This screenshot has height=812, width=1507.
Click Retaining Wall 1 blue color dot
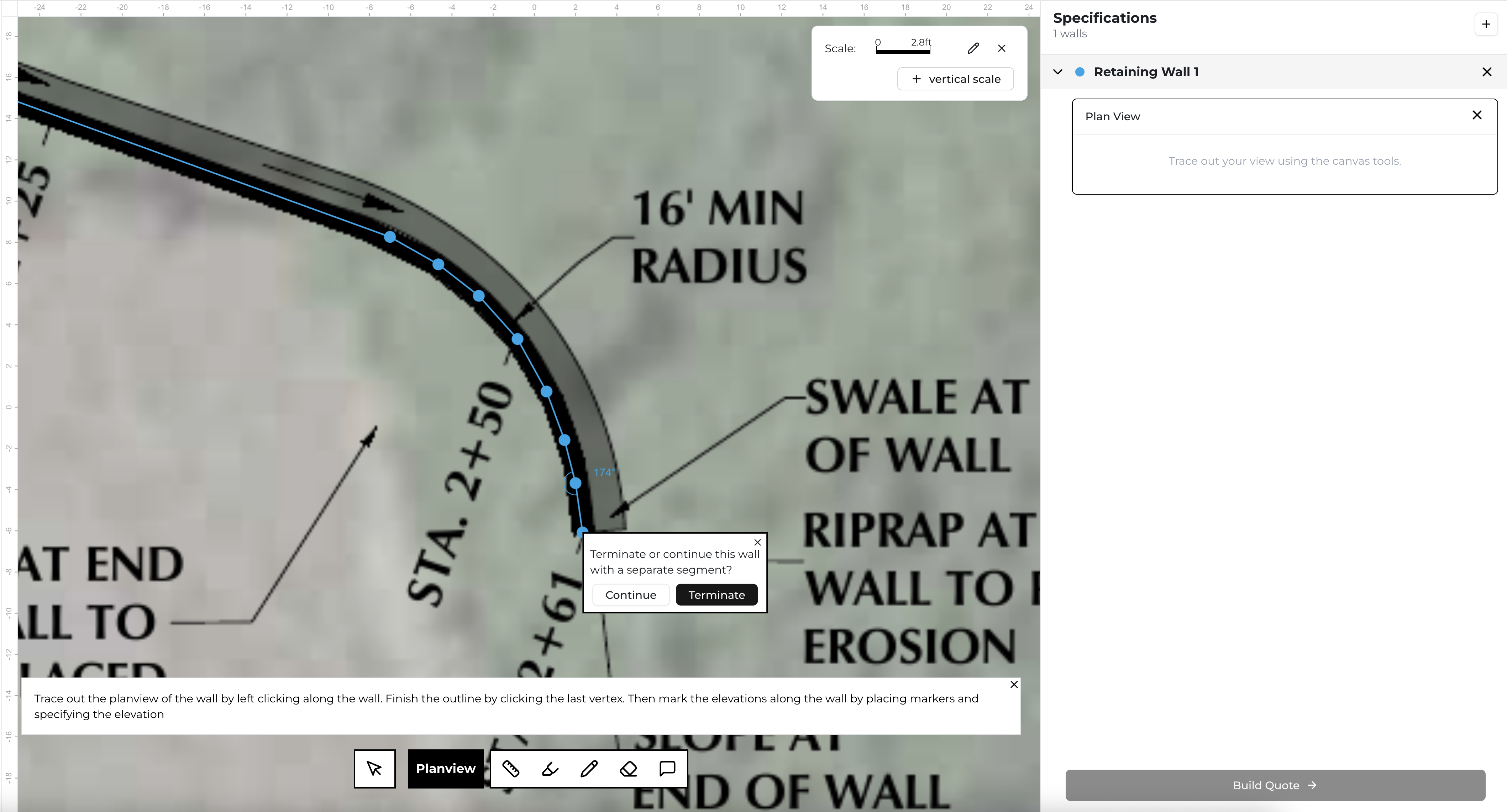click(x=1080, y=72)
